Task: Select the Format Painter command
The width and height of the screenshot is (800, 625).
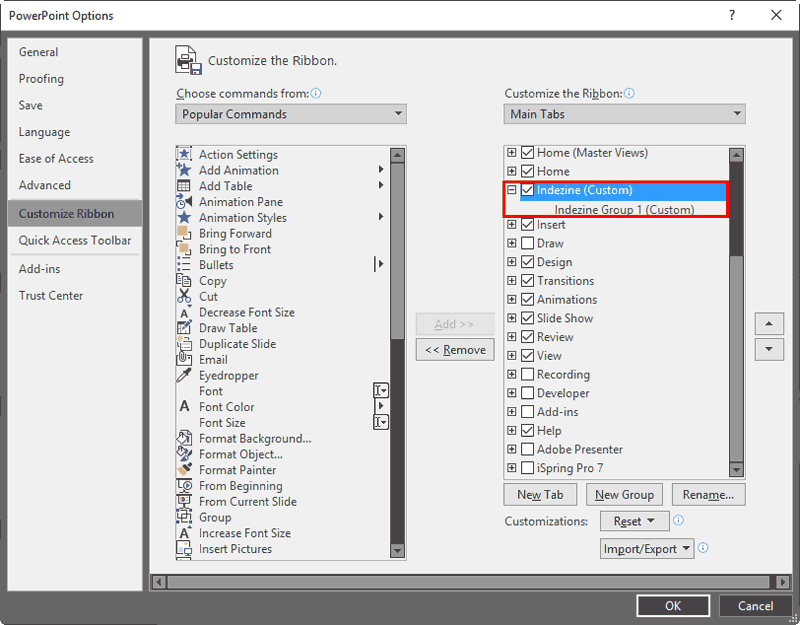Action: (222, 470)
